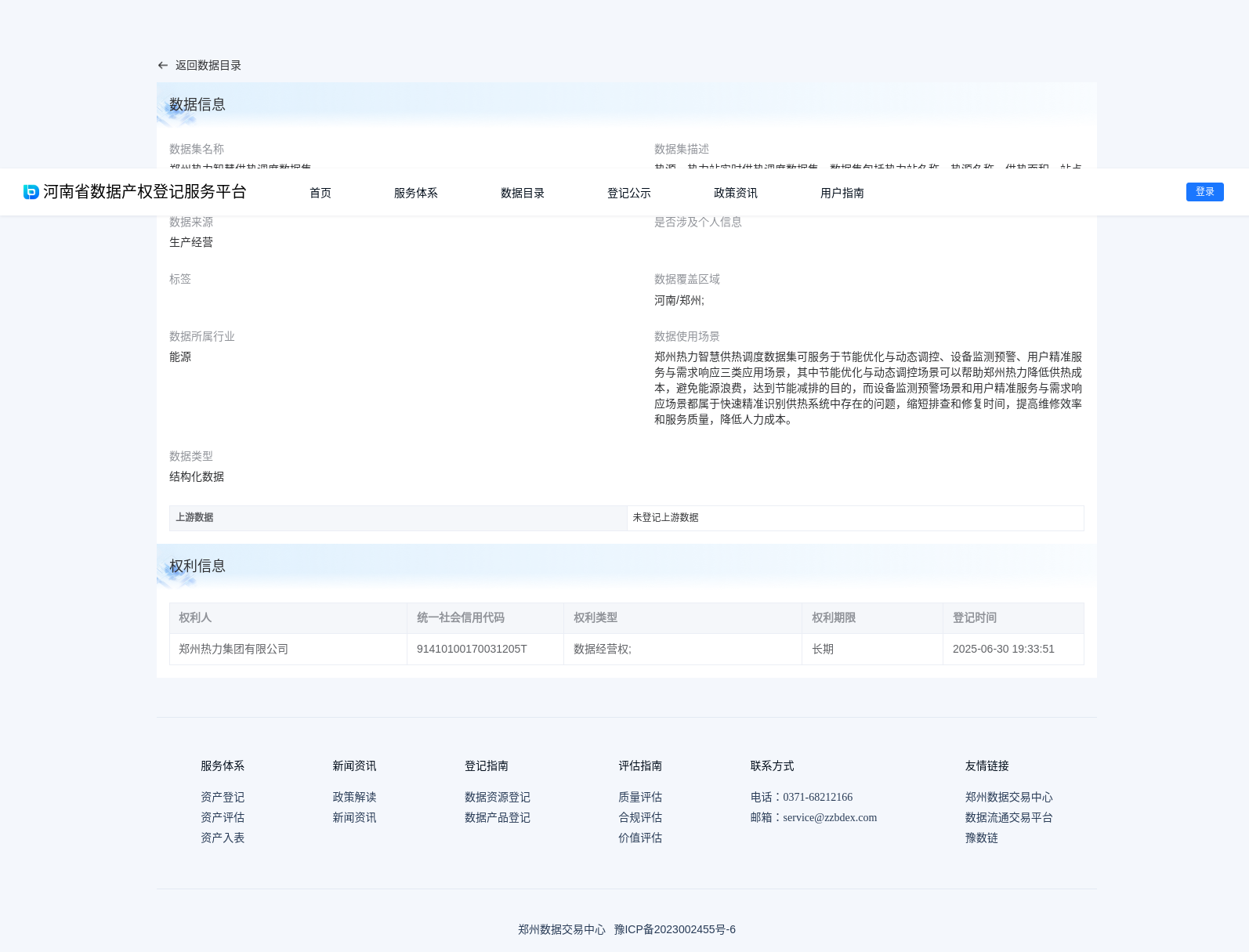Open footer link 资产入表
The image size is (1249, 952).
(223, 838)
